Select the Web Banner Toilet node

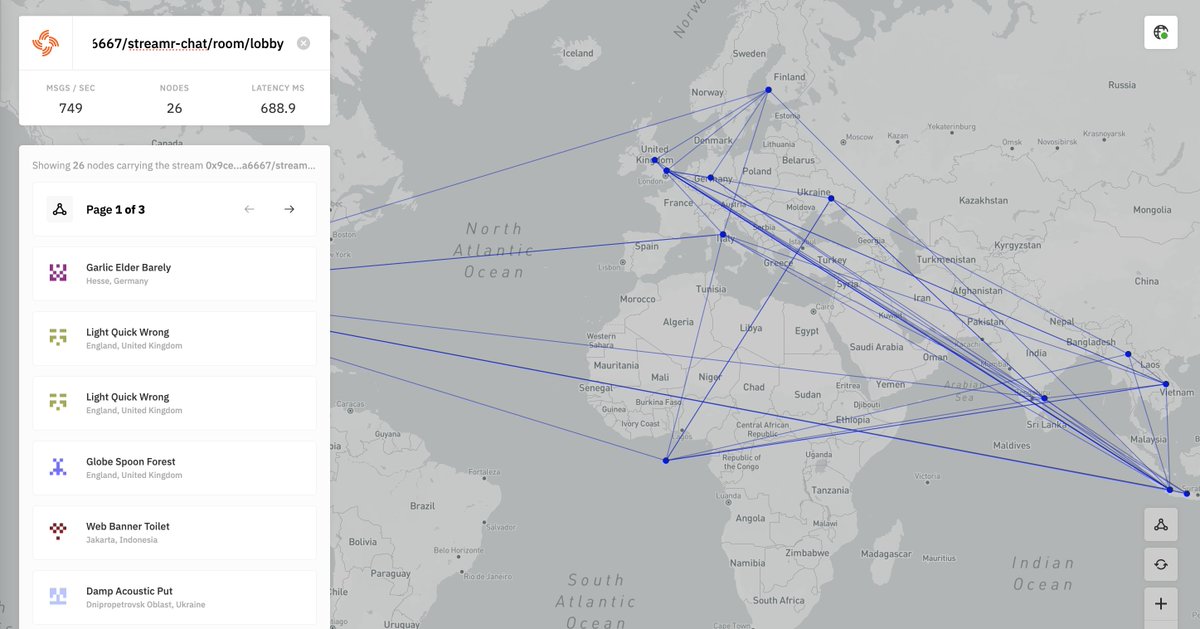174,533
